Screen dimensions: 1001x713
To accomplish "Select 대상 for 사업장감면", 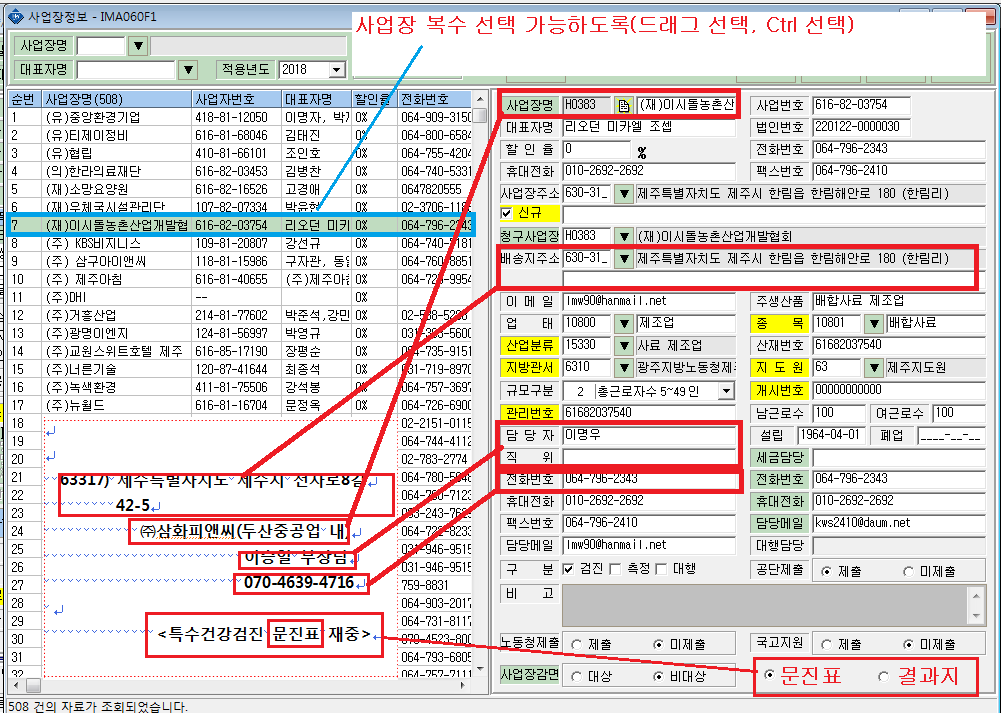I will 576,676.
